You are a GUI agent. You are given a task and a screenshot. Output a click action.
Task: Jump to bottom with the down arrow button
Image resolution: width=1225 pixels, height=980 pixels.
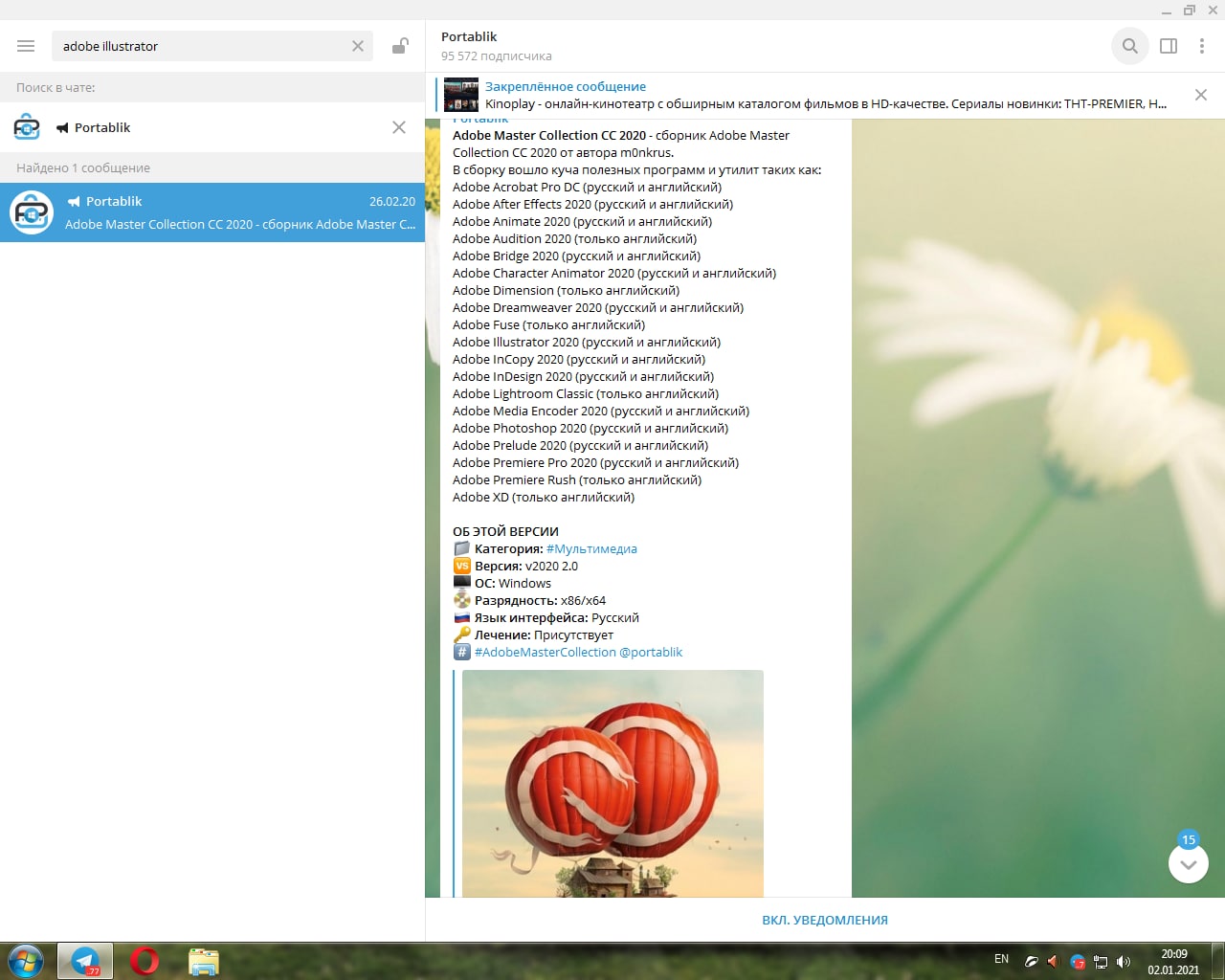tap(1189, 863)
